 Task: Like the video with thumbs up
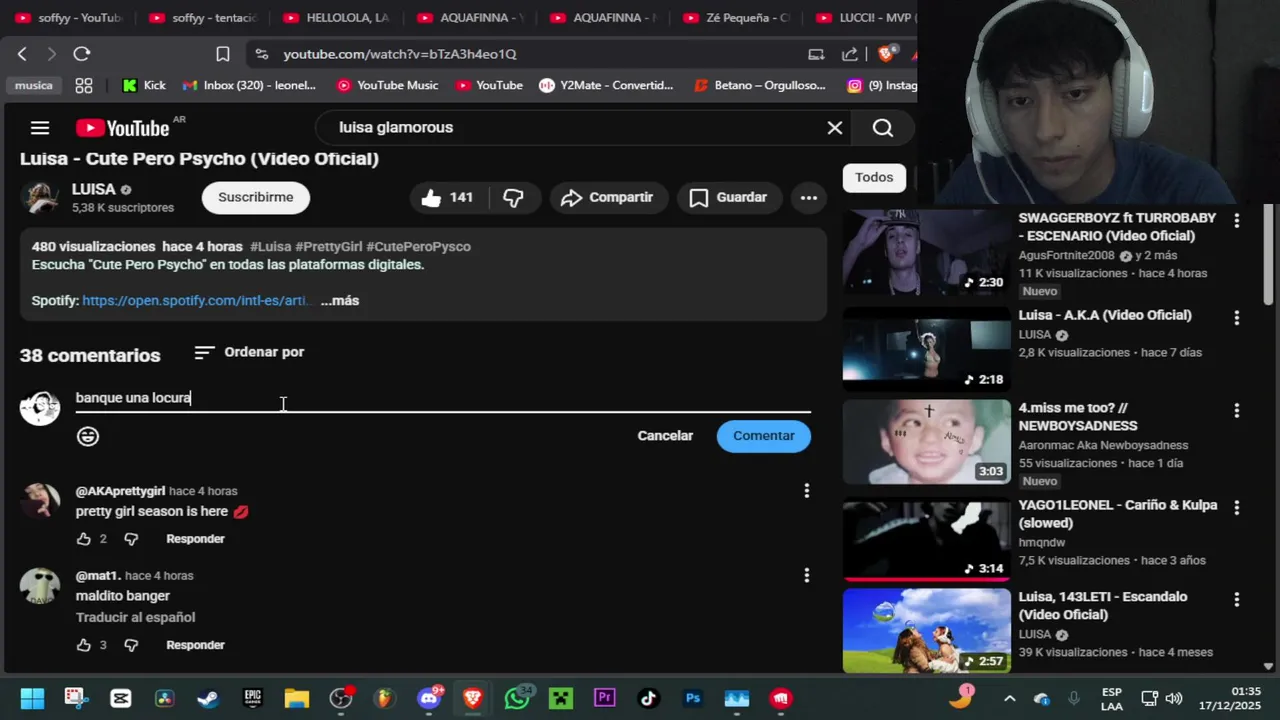point(447,197)
